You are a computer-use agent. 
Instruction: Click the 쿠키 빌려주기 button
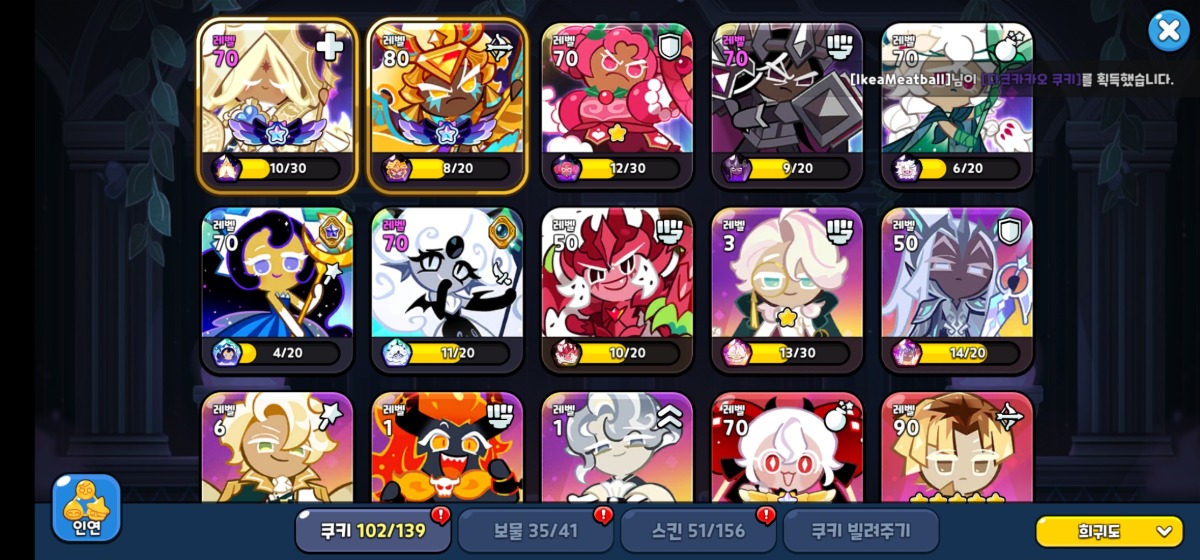[861, 530]
